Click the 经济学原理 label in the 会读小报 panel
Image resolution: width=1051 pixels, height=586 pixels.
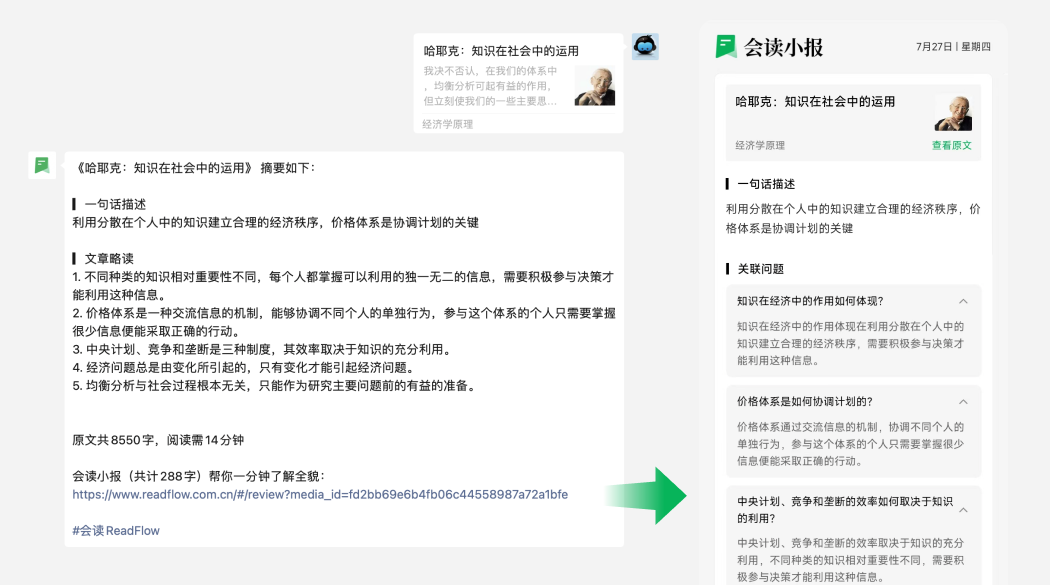tap(760, 145)
